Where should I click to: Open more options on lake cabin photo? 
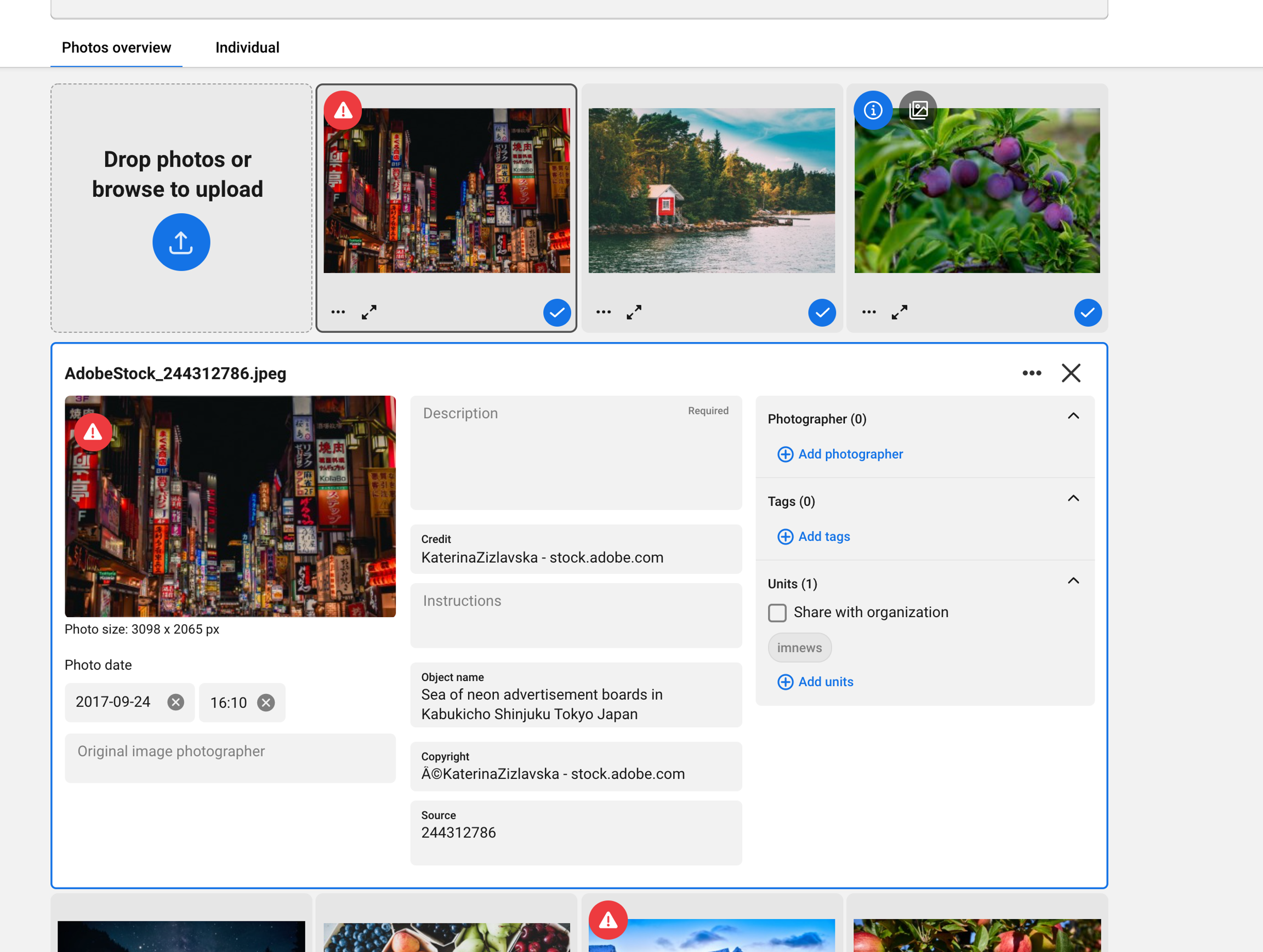pos(603,312)
